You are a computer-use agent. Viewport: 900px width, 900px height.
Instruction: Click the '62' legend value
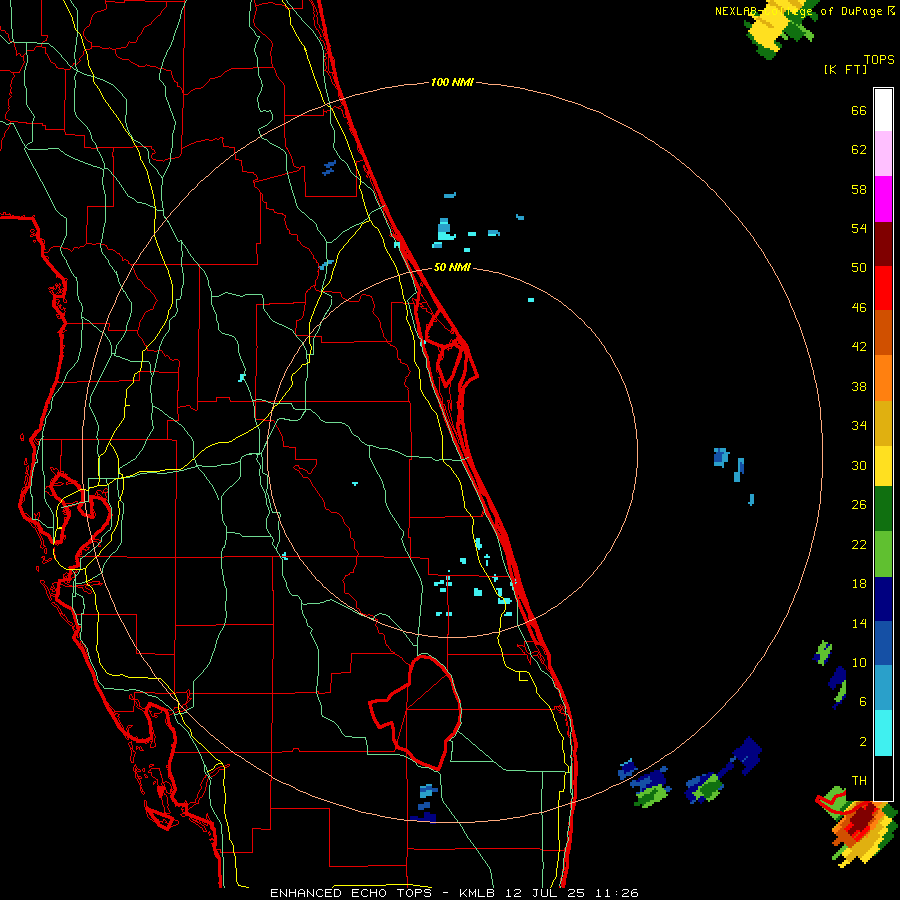point(859,150)
